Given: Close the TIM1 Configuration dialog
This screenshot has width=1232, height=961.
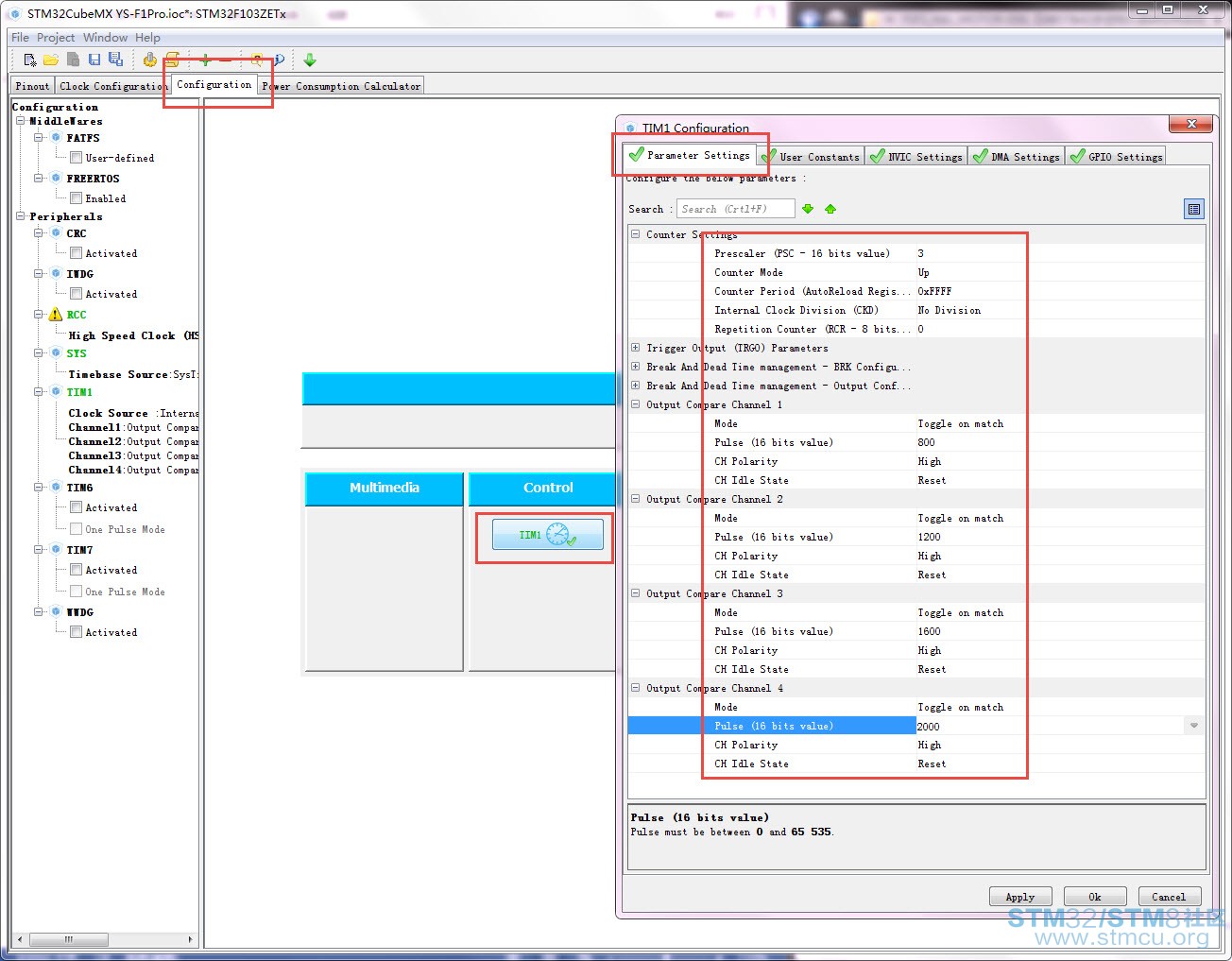Looking at the screenshot, I should (1191, 124).
